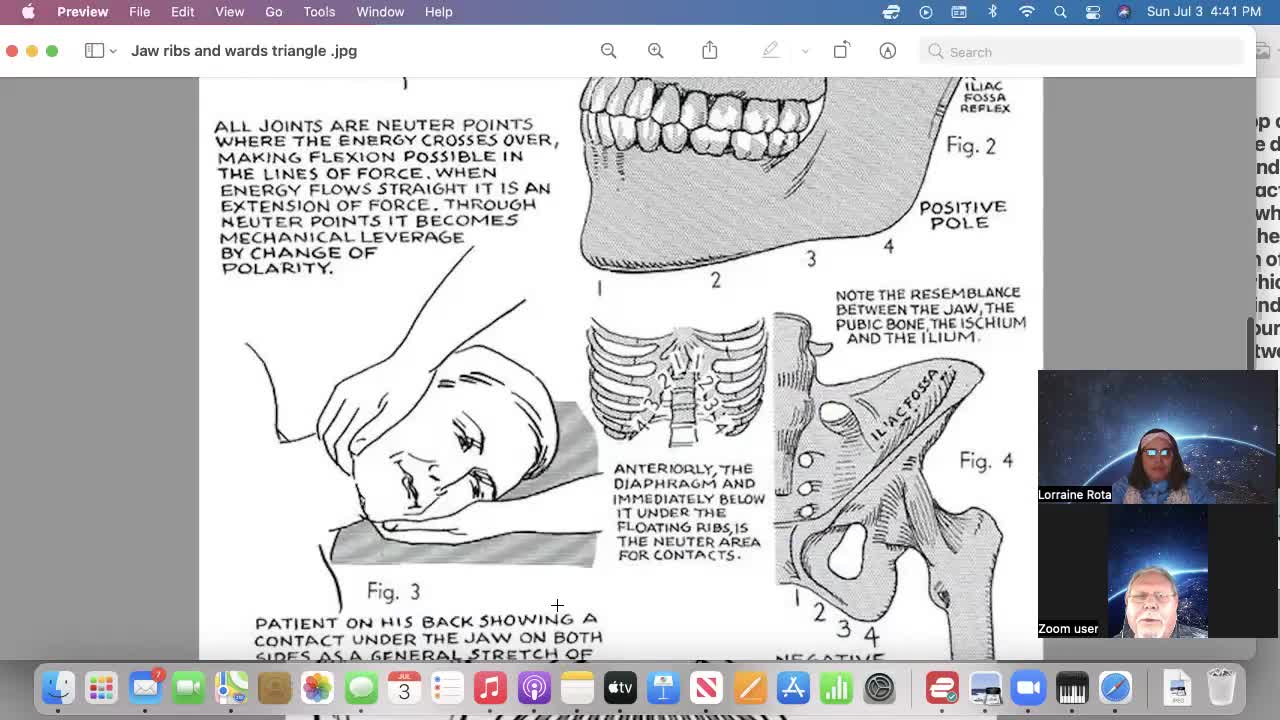Viewport: 1280px width, 720px height.
Task: Open Messages from the Dock
Action: pyautogui.click(x=361, y=687)
